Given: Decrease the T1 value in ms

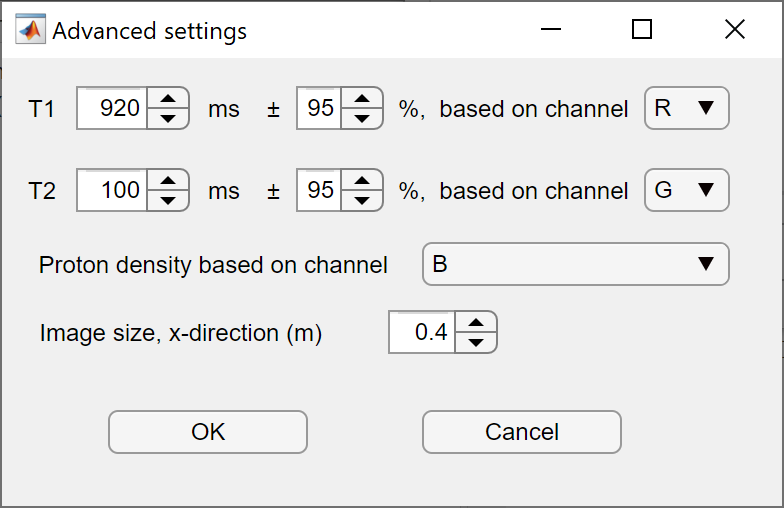Looking at the screenshot, I should (168, 118).
